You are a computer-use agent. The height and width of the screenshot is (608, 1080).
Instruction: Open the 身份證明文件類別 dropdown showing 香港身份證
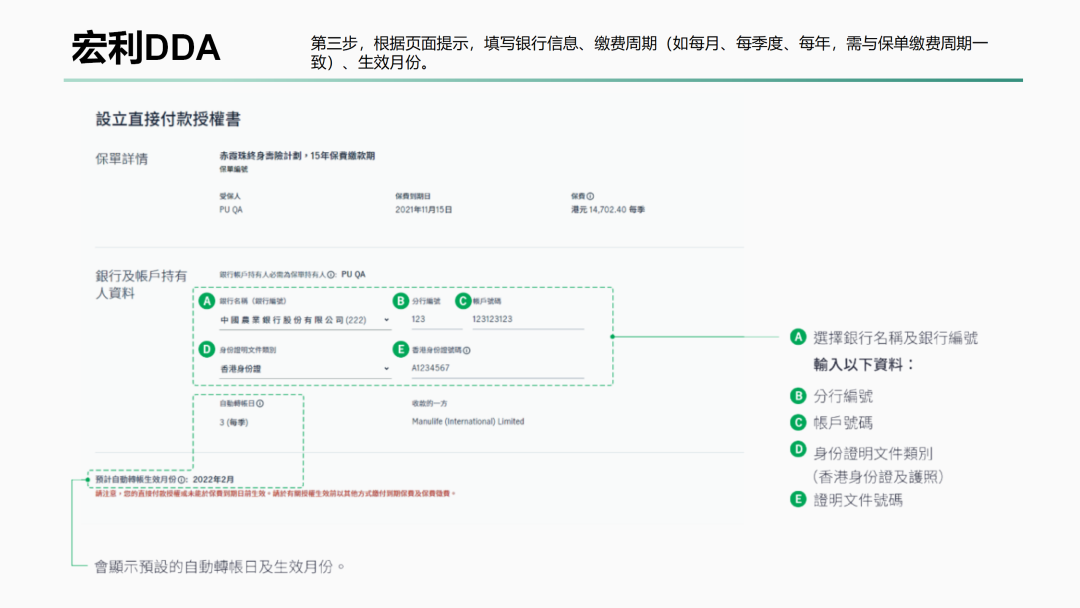pos(305,369)
